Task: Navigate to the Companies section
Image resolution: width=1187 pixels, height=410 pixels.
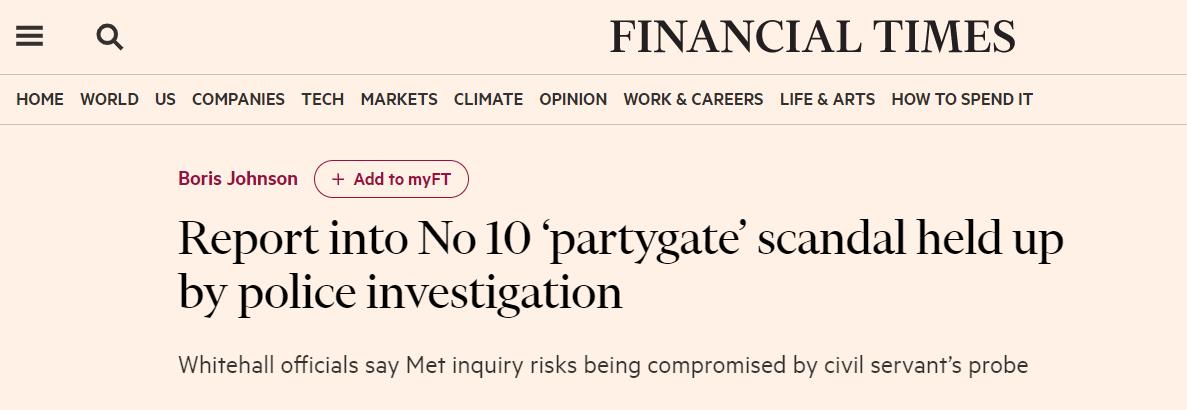Action: coord(238,99)
